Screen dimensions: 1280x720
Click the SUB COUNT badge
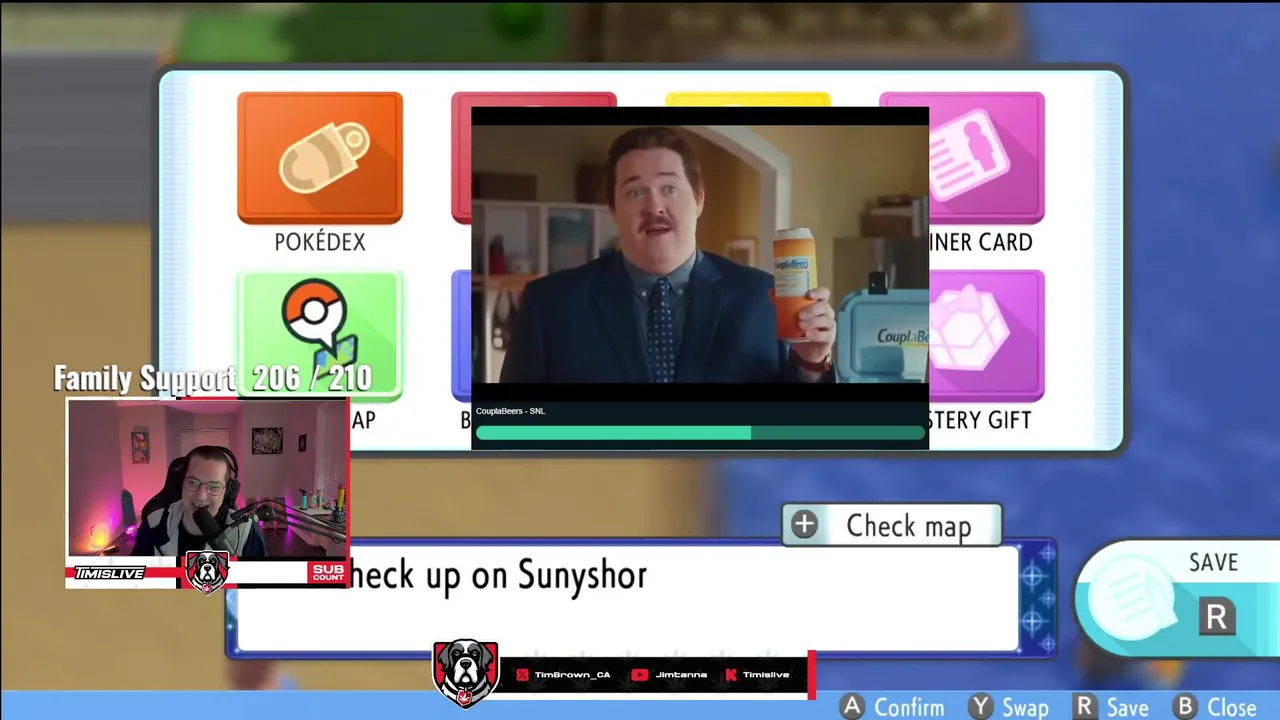click(x=327, y=573)
